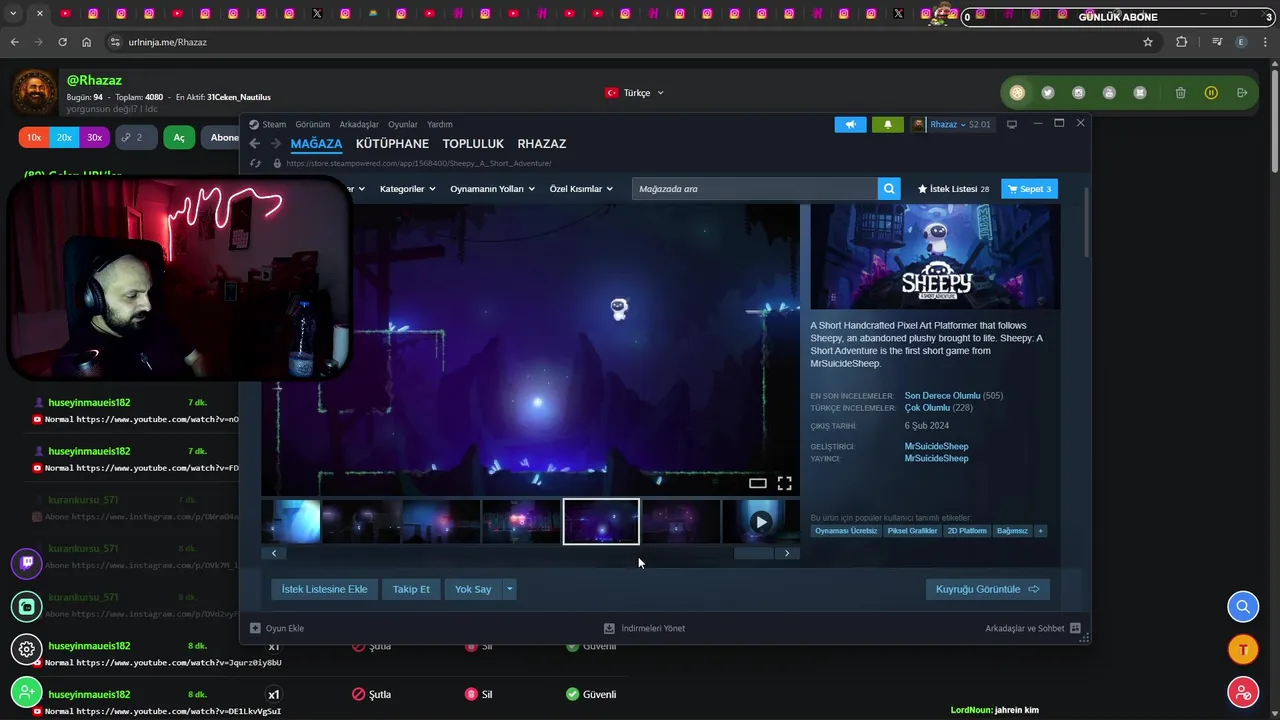Open Arkadaşlar menu
This screenshot has height=720, width=1280.
359,125
